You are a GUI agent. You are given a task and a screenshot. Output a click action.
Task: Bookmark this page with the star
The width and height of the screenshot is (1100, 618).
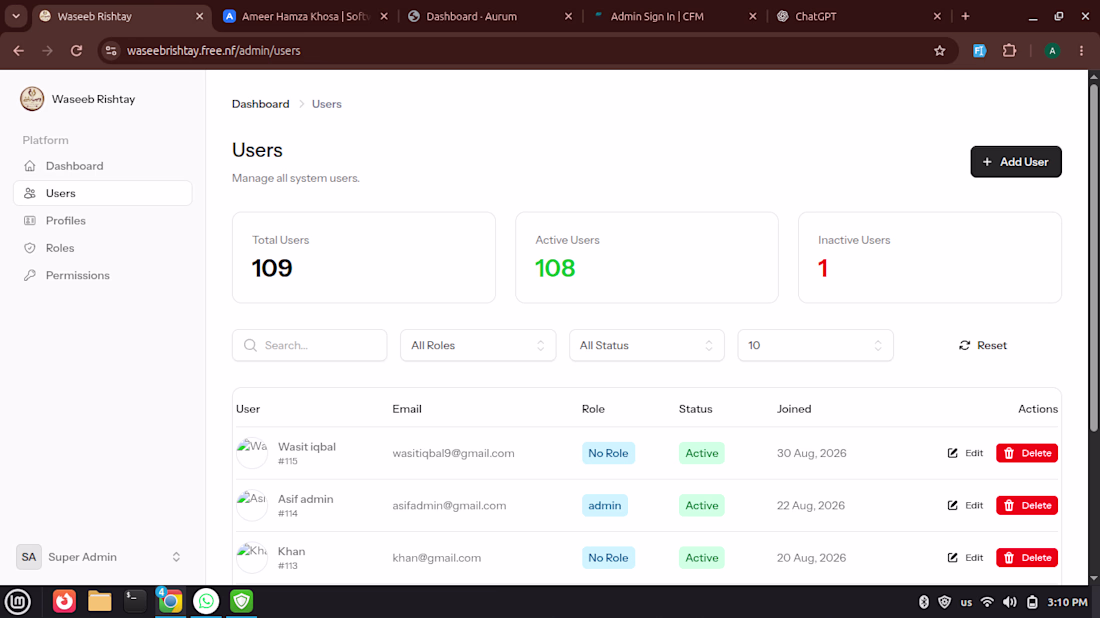[939, 51]
